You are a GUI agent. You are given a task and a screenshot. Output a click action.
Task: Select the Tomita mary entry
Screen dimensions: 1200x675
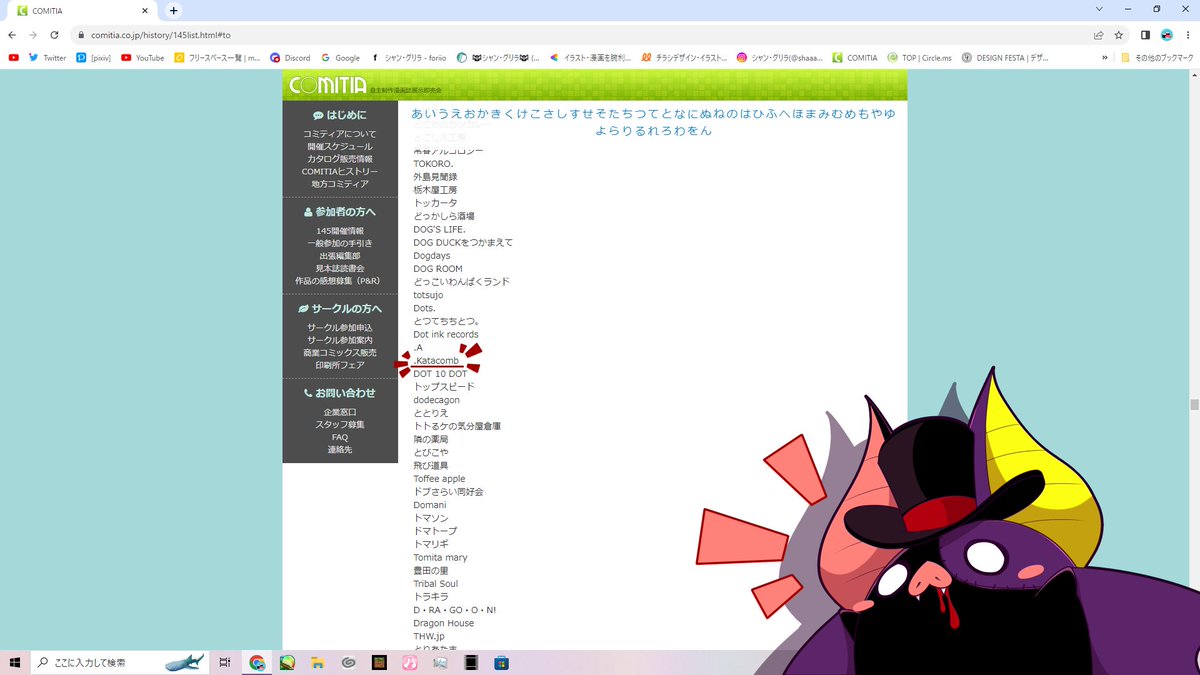[440, 557]
